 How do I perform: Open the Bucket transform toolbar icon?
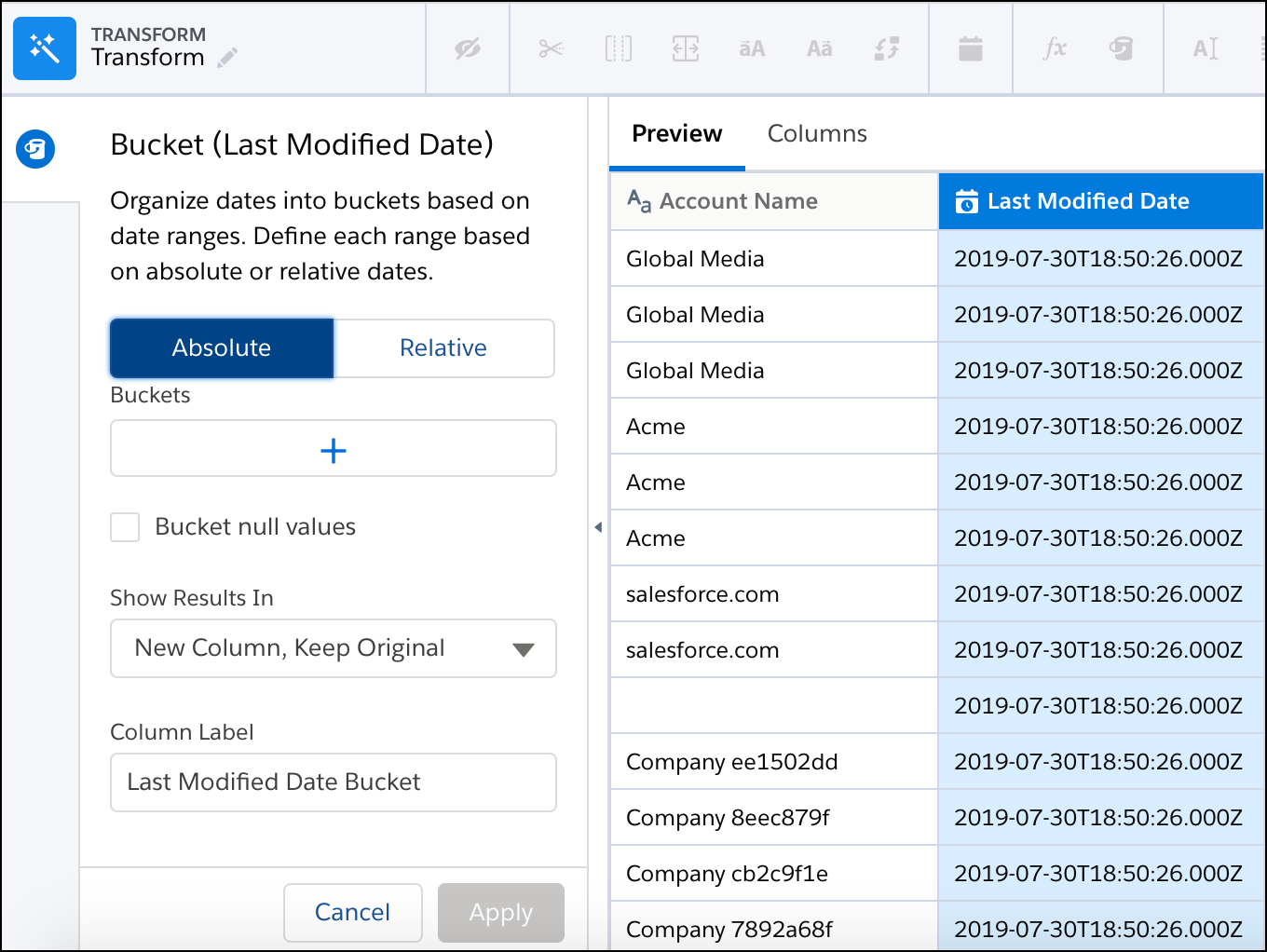[1123, 48]
